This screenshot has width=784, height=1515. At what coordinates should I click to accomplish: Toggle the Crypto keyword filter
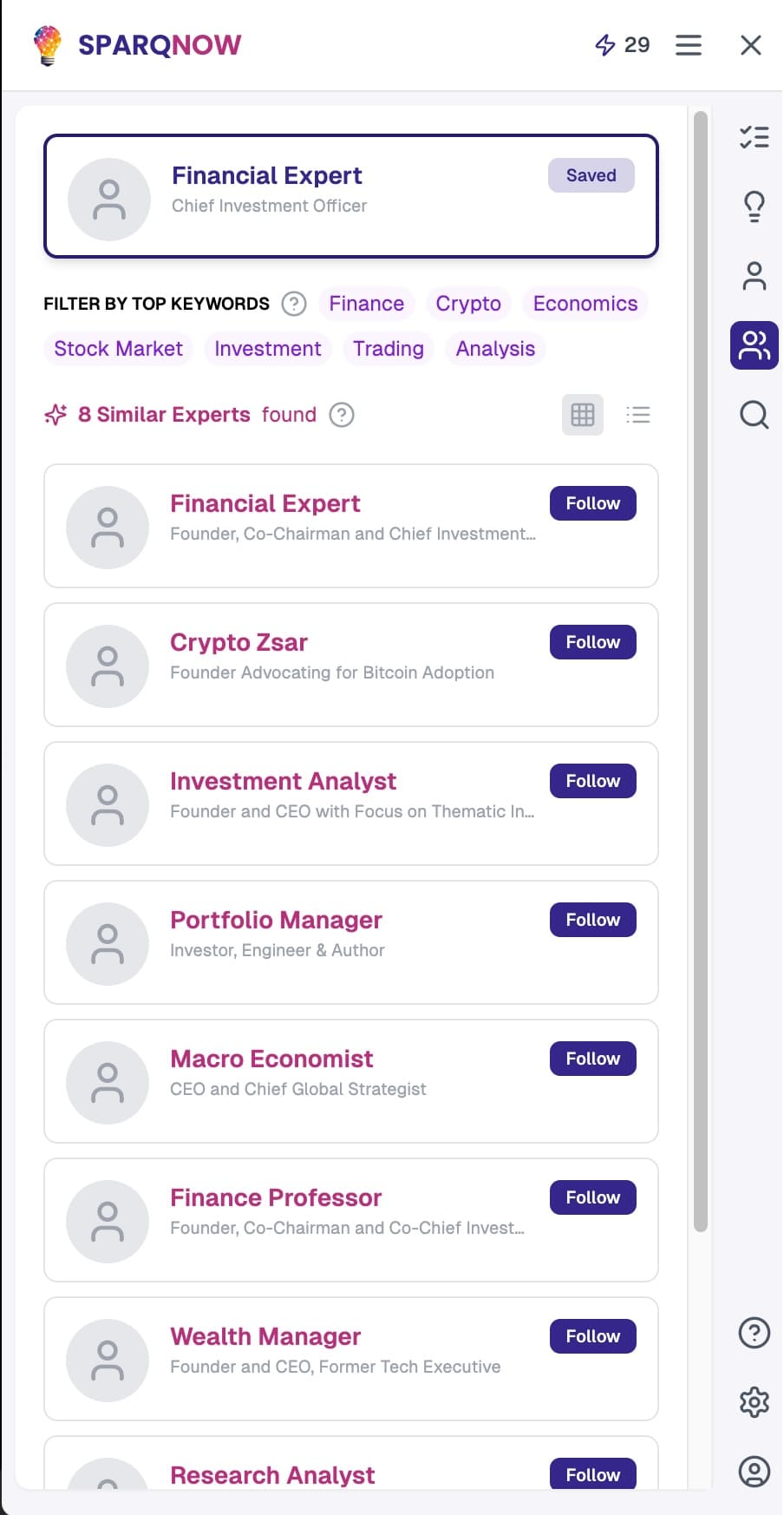coord(468,304)
